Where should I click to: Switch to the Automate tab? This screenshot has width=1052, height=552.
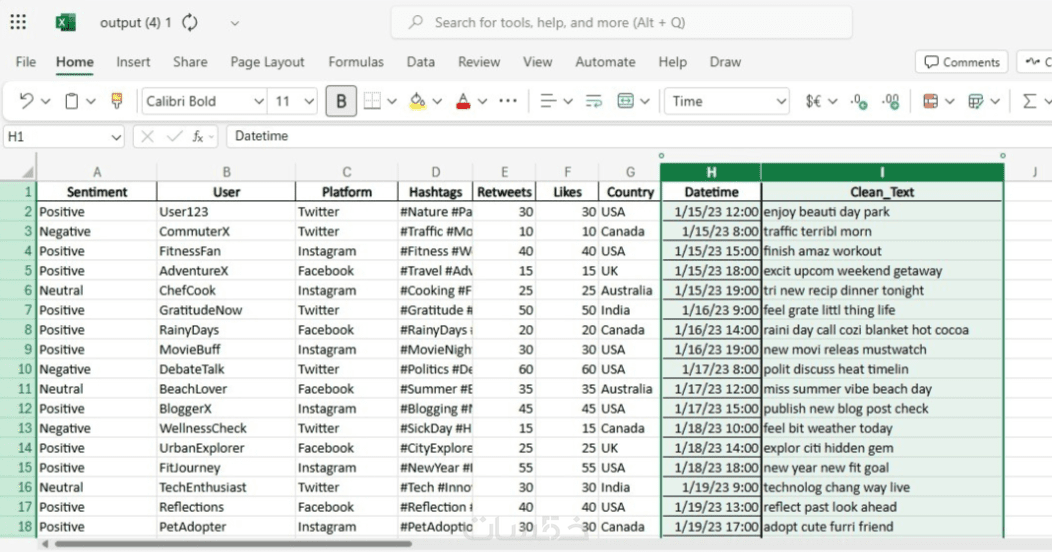point(605,62)
